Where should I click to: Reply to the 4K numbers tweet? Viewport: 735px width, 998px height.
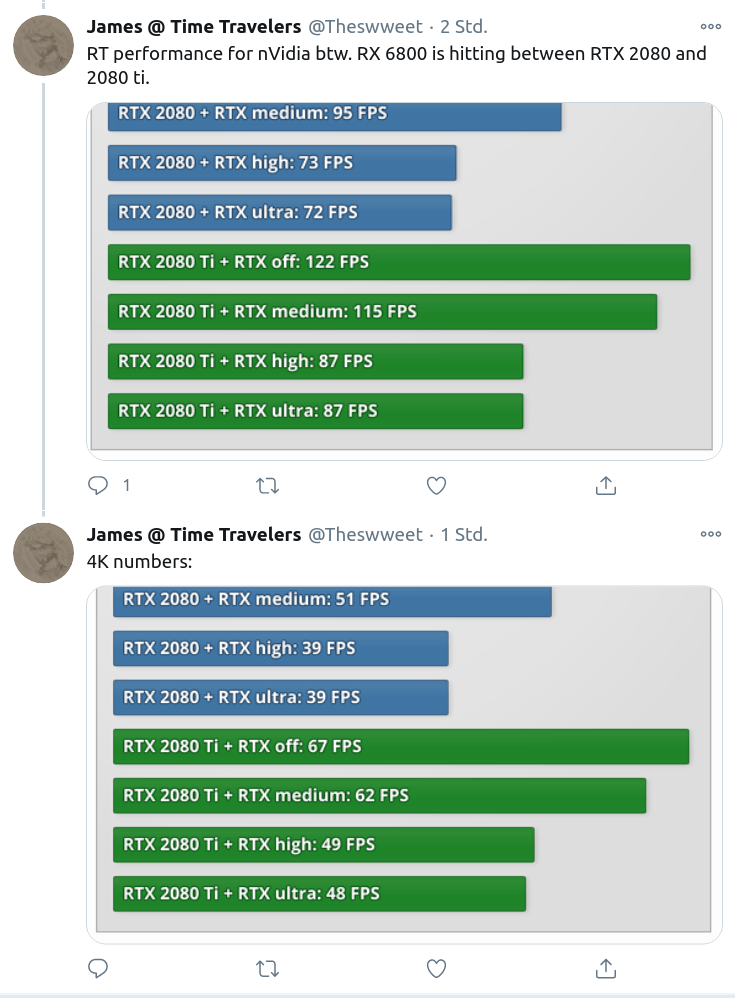98,968
